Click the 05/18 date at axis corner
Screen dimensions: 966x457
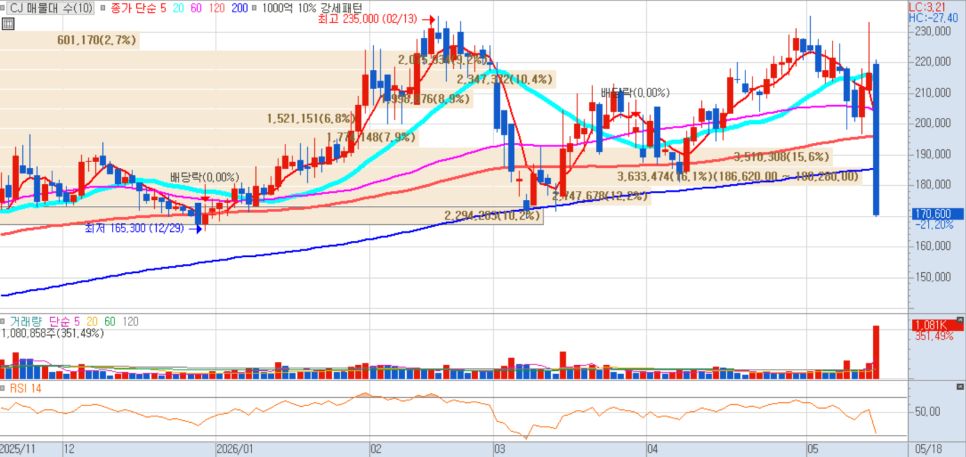coord(929,449)
